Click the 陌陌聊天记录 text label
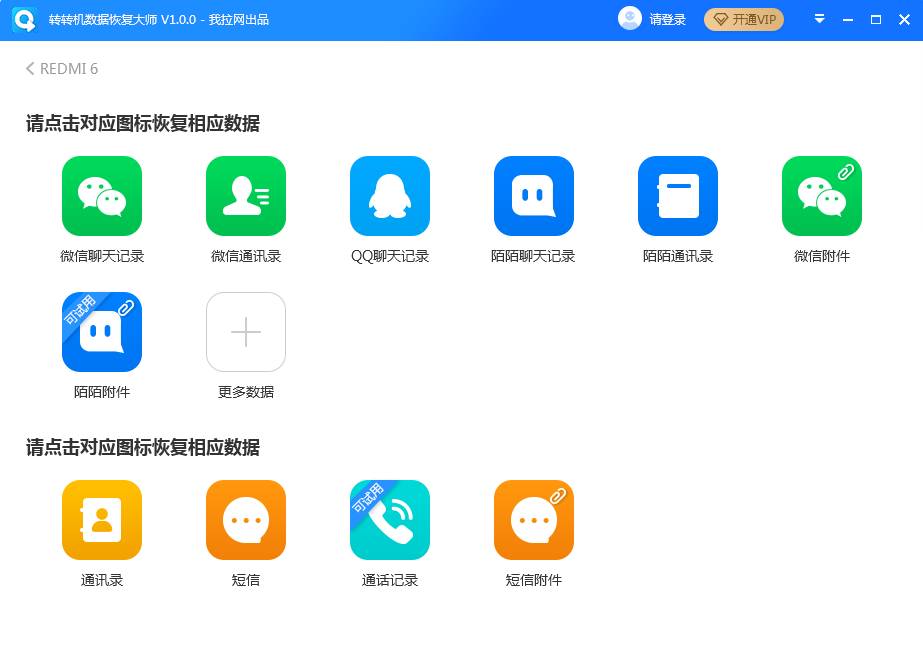The width and height of the screenshot is (923, 665). pos(533,257)
